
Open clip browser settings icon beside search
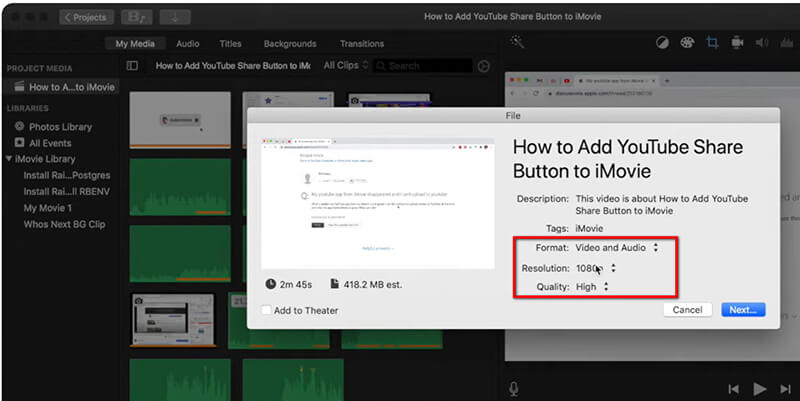point(484,66)
